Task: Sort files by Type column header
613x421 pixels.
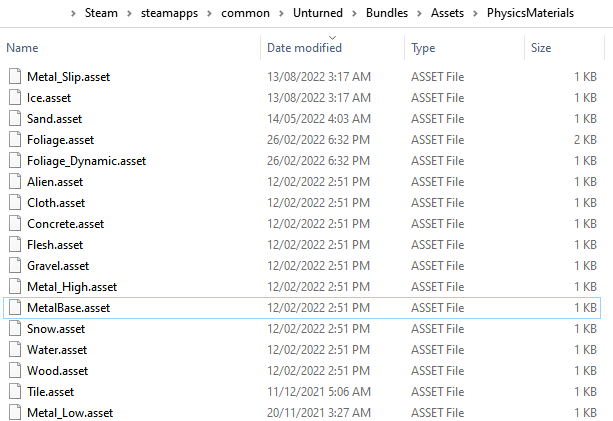Action: [423, 48]
